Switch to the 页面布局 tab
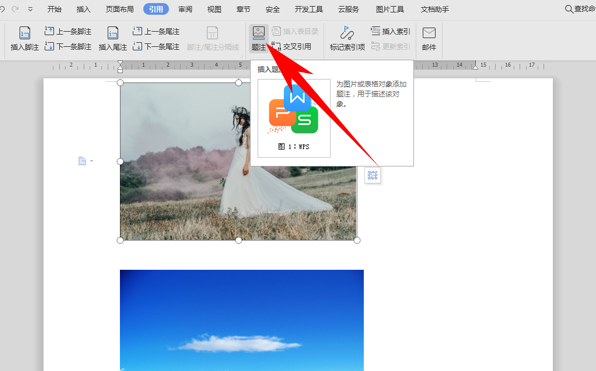 [119, 9]
